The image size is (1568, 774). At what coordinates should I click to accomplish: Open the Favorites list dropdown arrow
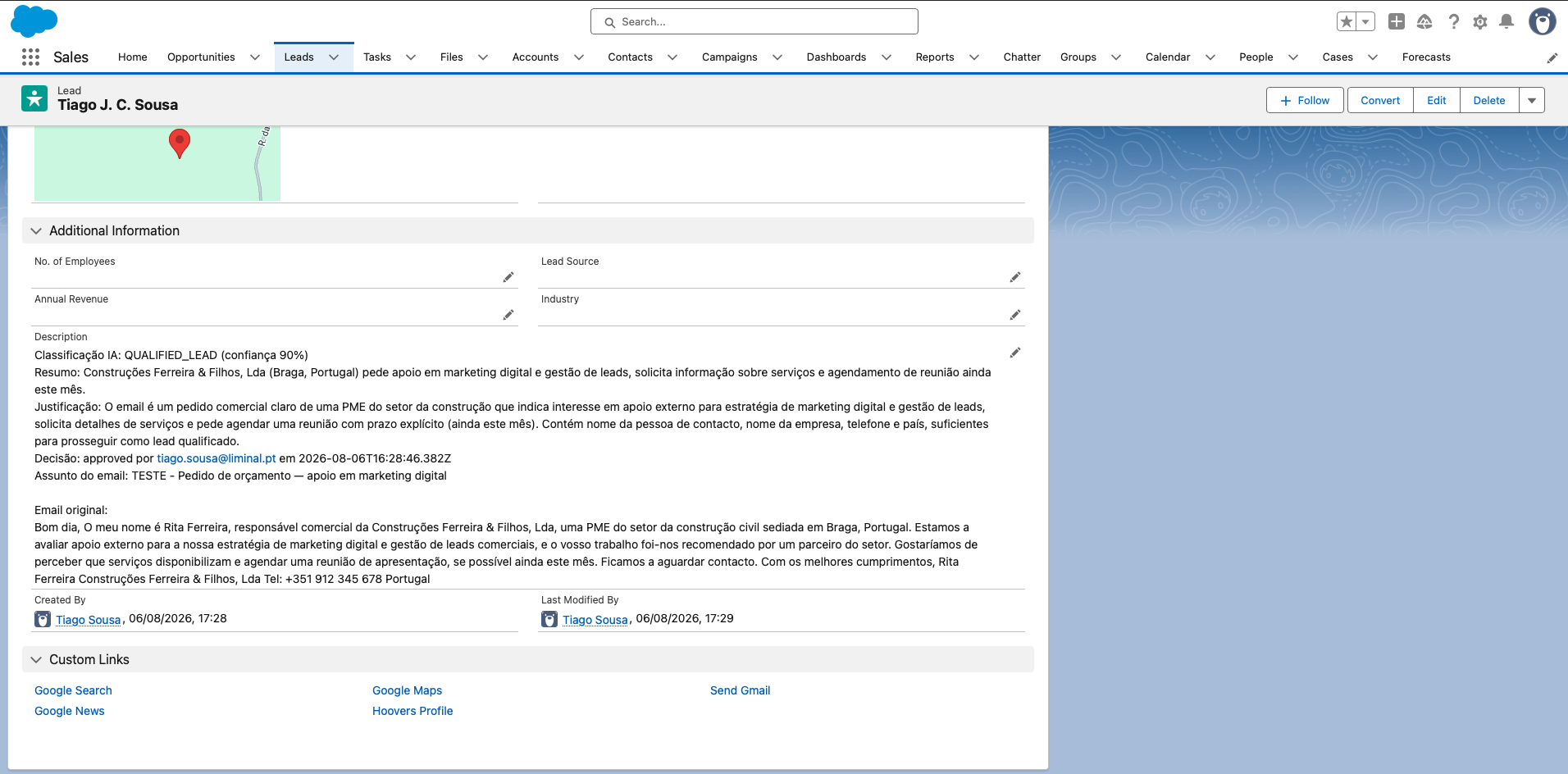point(1365,22)
